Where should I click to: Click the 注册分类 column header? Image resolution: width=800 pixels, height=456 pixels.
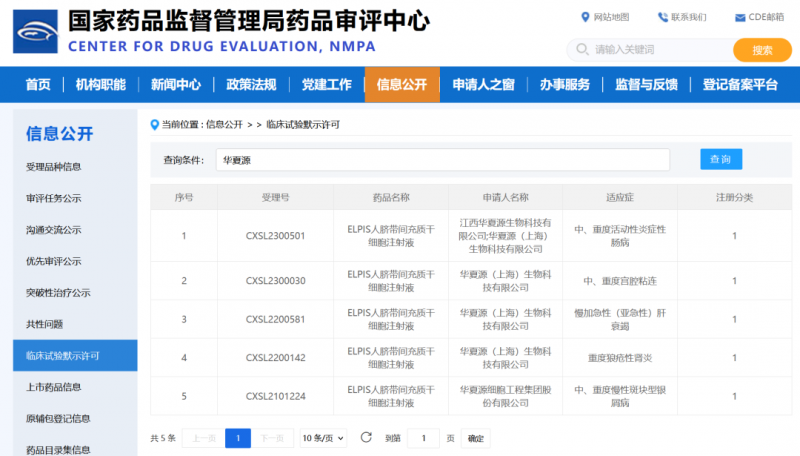pyautogui.click(x=735, y=197)
